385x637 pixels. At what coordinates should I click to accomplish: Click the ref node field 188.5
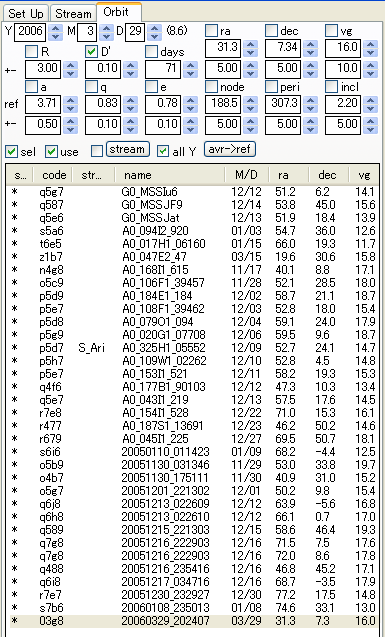(x=223, y=105)
